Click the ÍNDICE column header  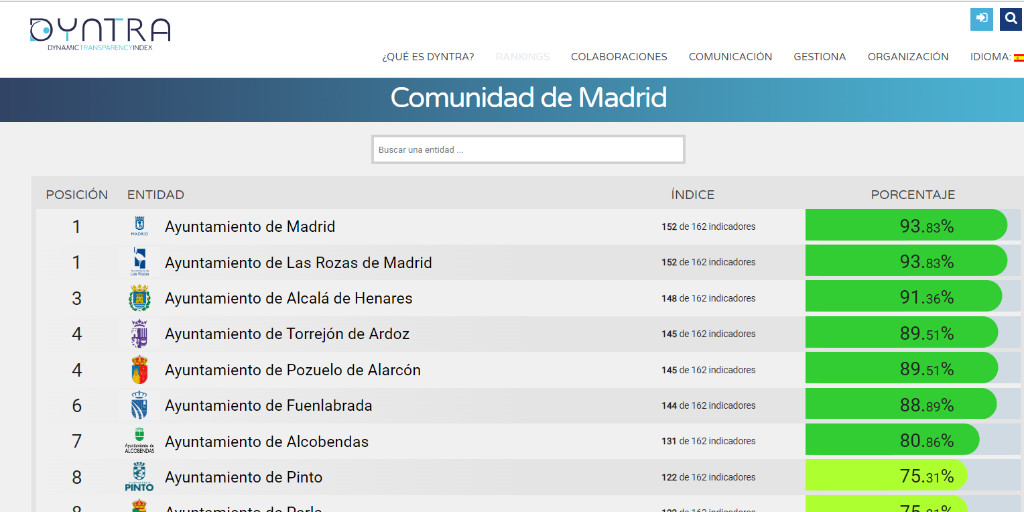[692, 195]
